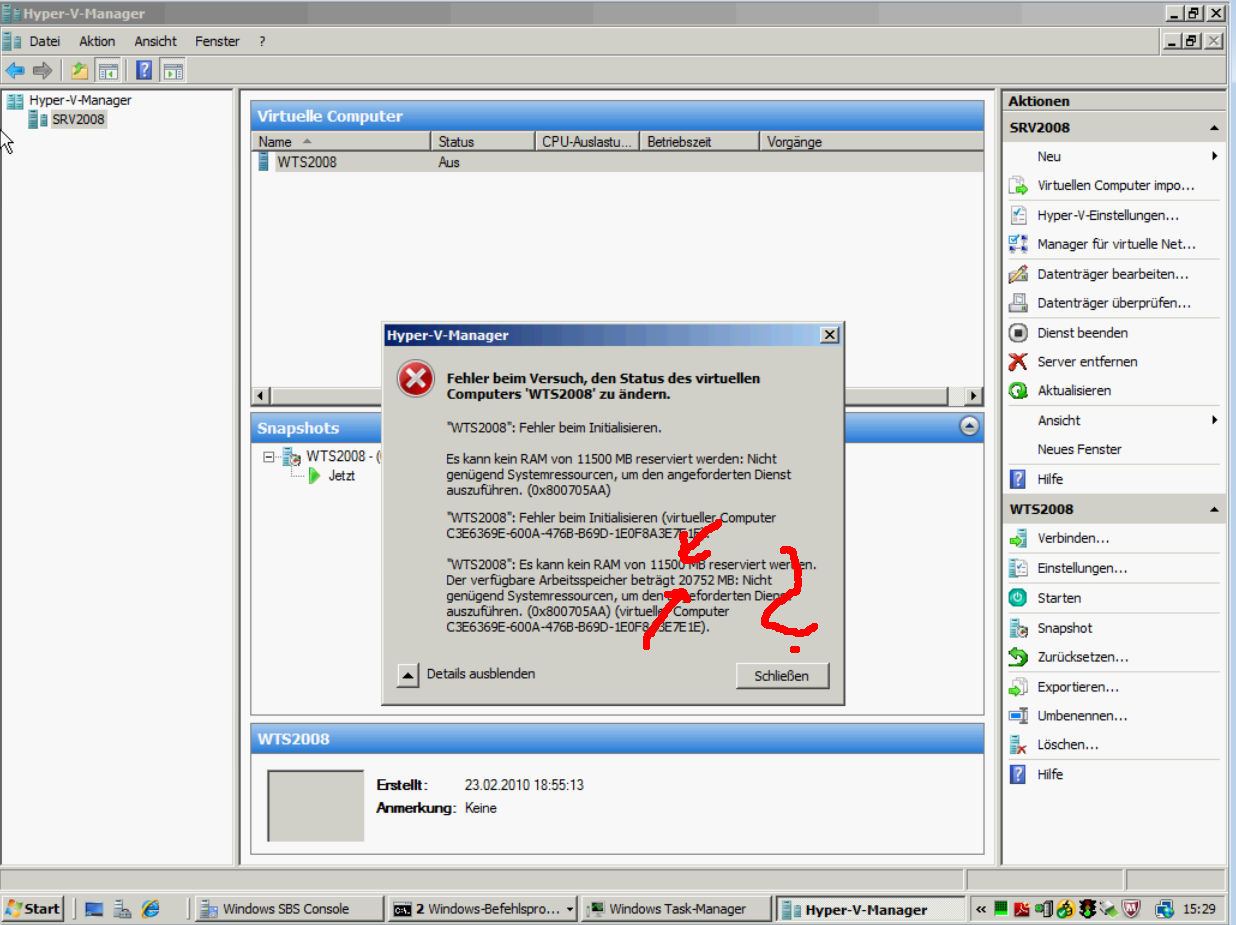Open the Fenster menu
Image resolution: width=1236 pixels, height=925 pixels.
[217, 41]
